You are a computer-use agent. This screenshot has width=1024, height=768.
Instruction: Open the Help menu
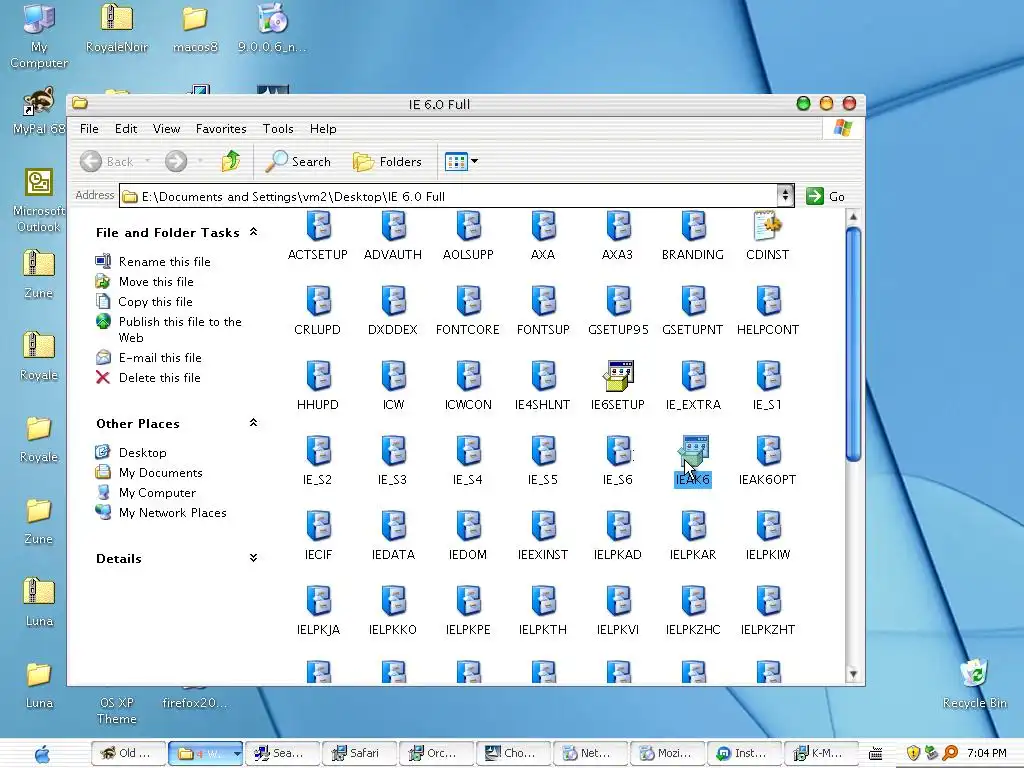(x=323, y=129)
